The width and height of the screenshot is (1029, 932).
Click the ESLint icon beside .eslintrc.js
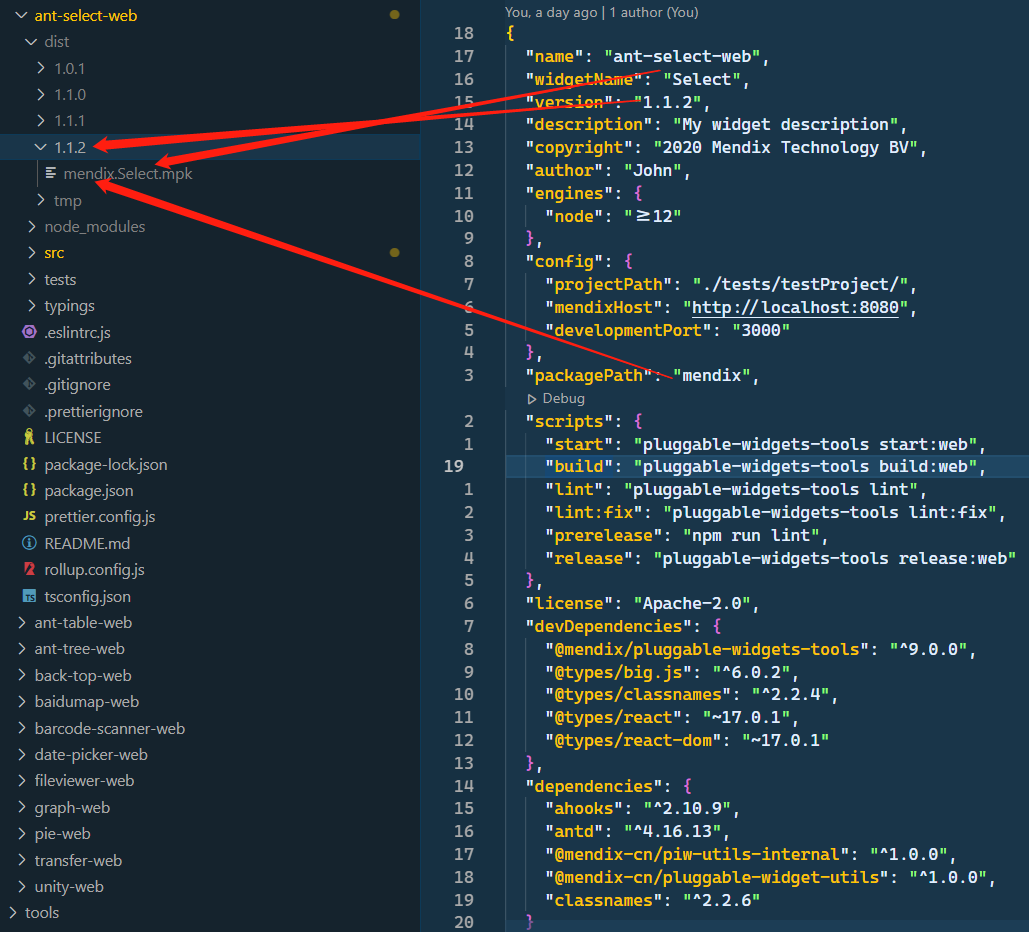coord(29,332)
